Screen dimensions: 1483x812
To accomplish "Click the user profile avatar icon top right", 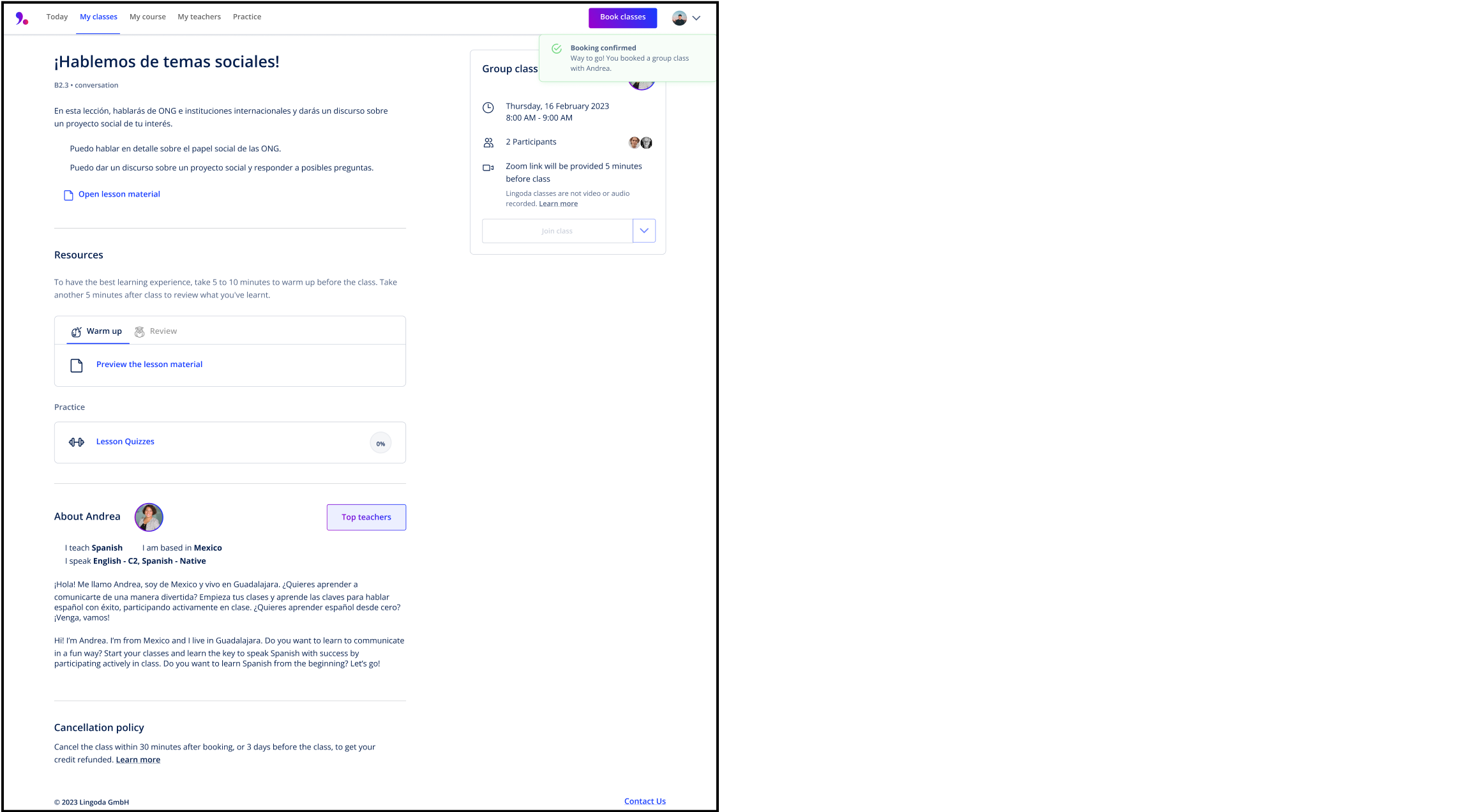I will click(679, 18).
